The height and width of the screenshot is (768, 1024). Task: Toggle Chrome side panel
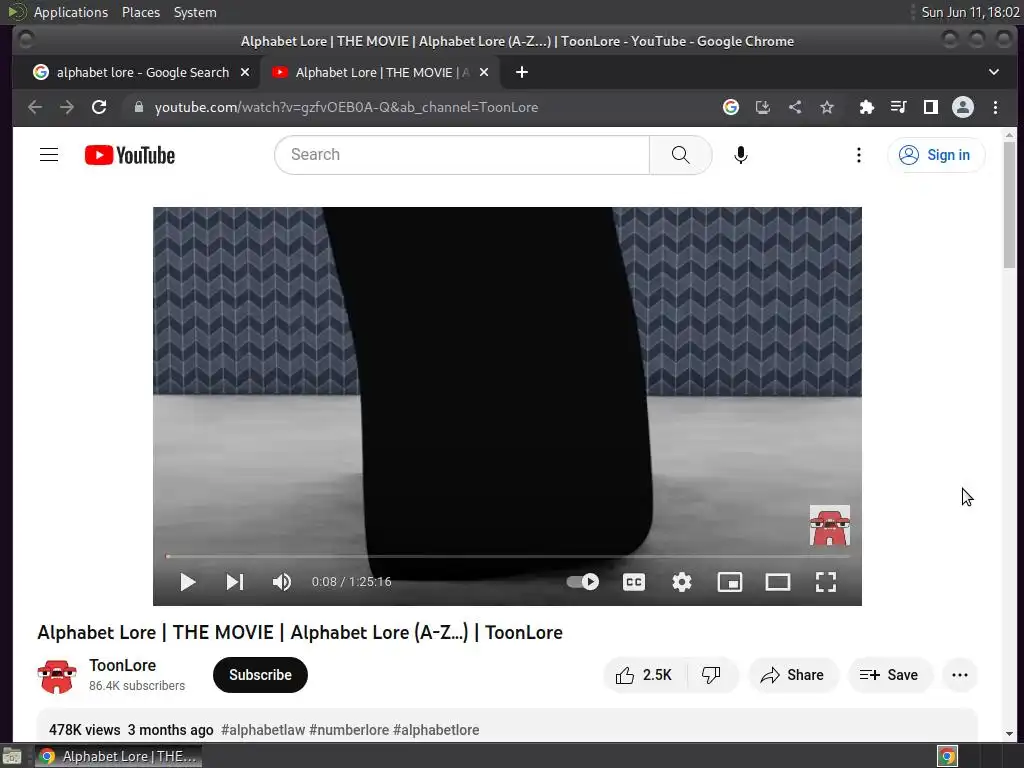tap(931, 107)
